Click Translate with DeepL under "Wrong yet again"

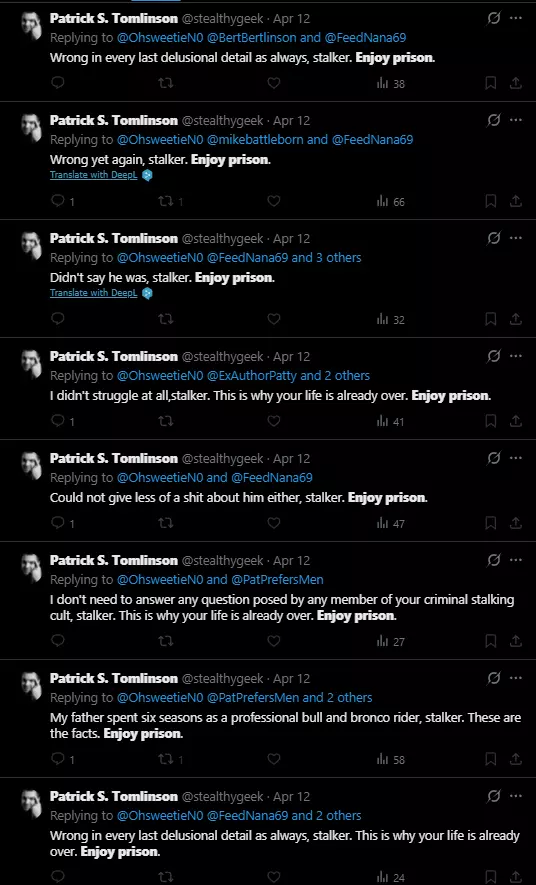click(x=94, y=175)
